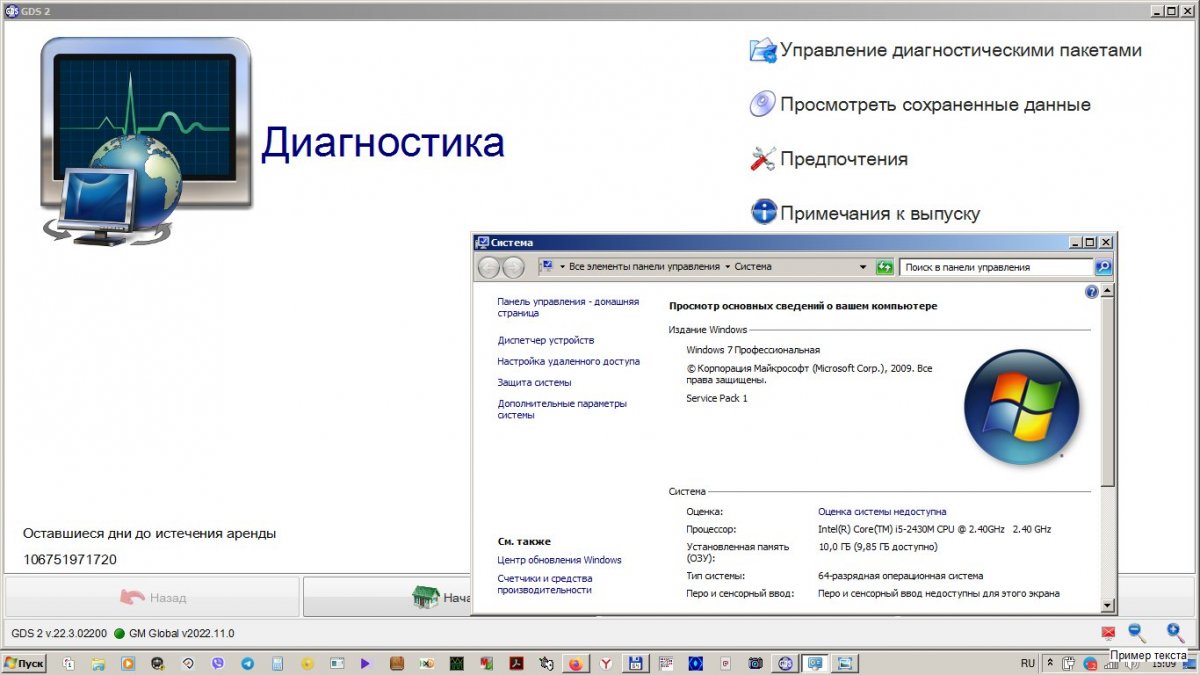Click the zoom out magnifier in GDS 2

(x=1137, y=632)
